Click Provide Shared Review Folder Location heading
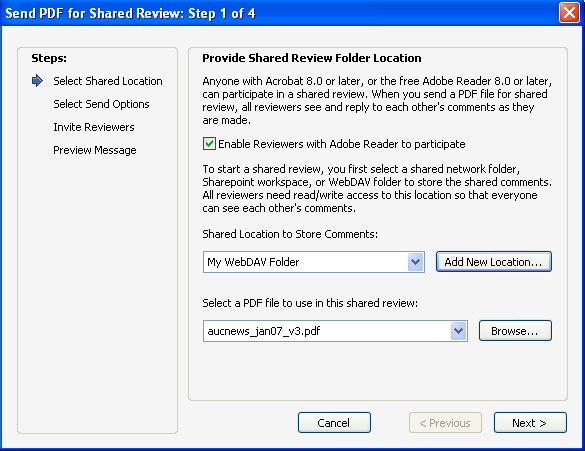 312,58
